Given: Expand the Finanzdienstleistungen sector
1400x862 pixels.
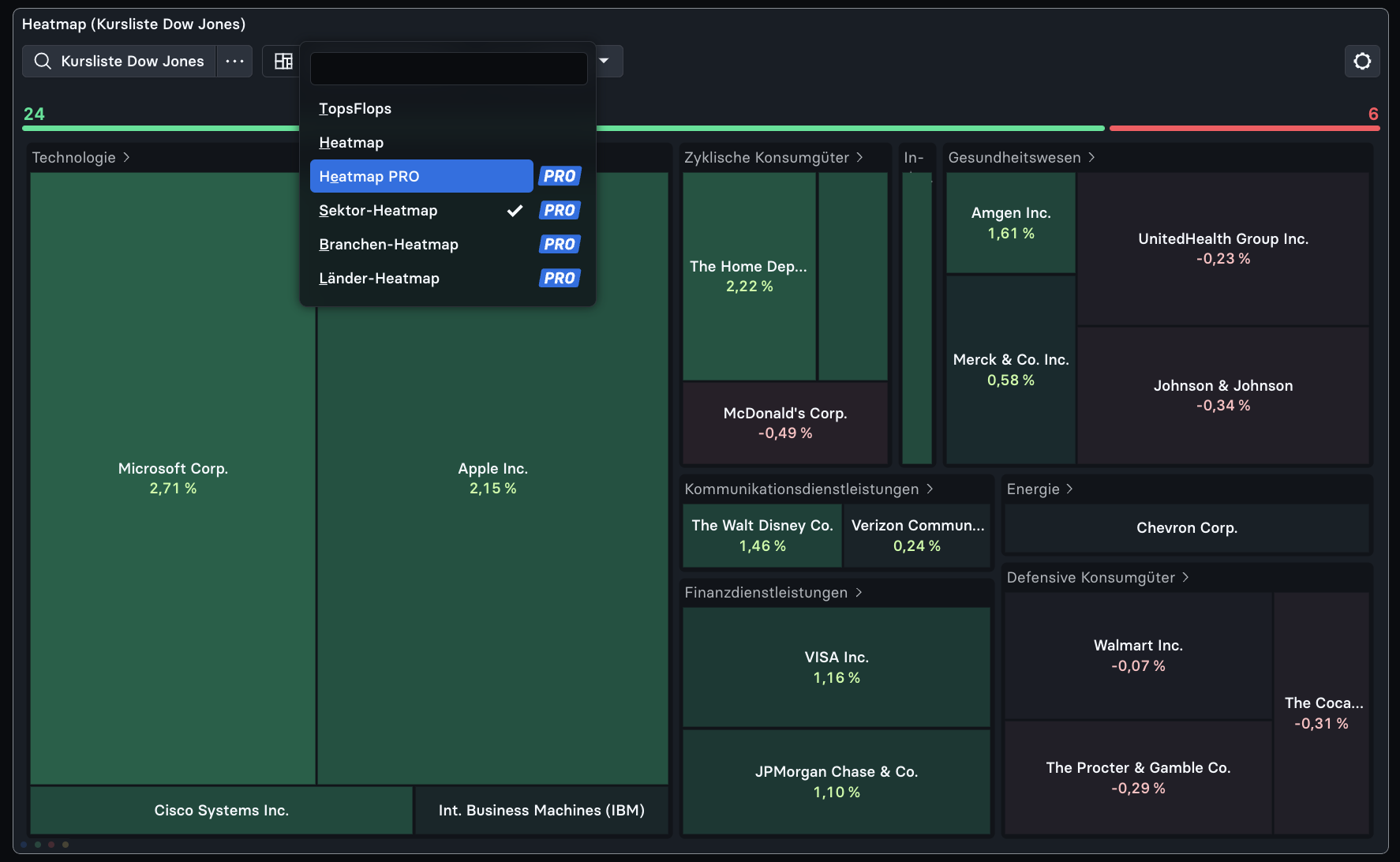Looking at the screenshot, I should 773,592.
